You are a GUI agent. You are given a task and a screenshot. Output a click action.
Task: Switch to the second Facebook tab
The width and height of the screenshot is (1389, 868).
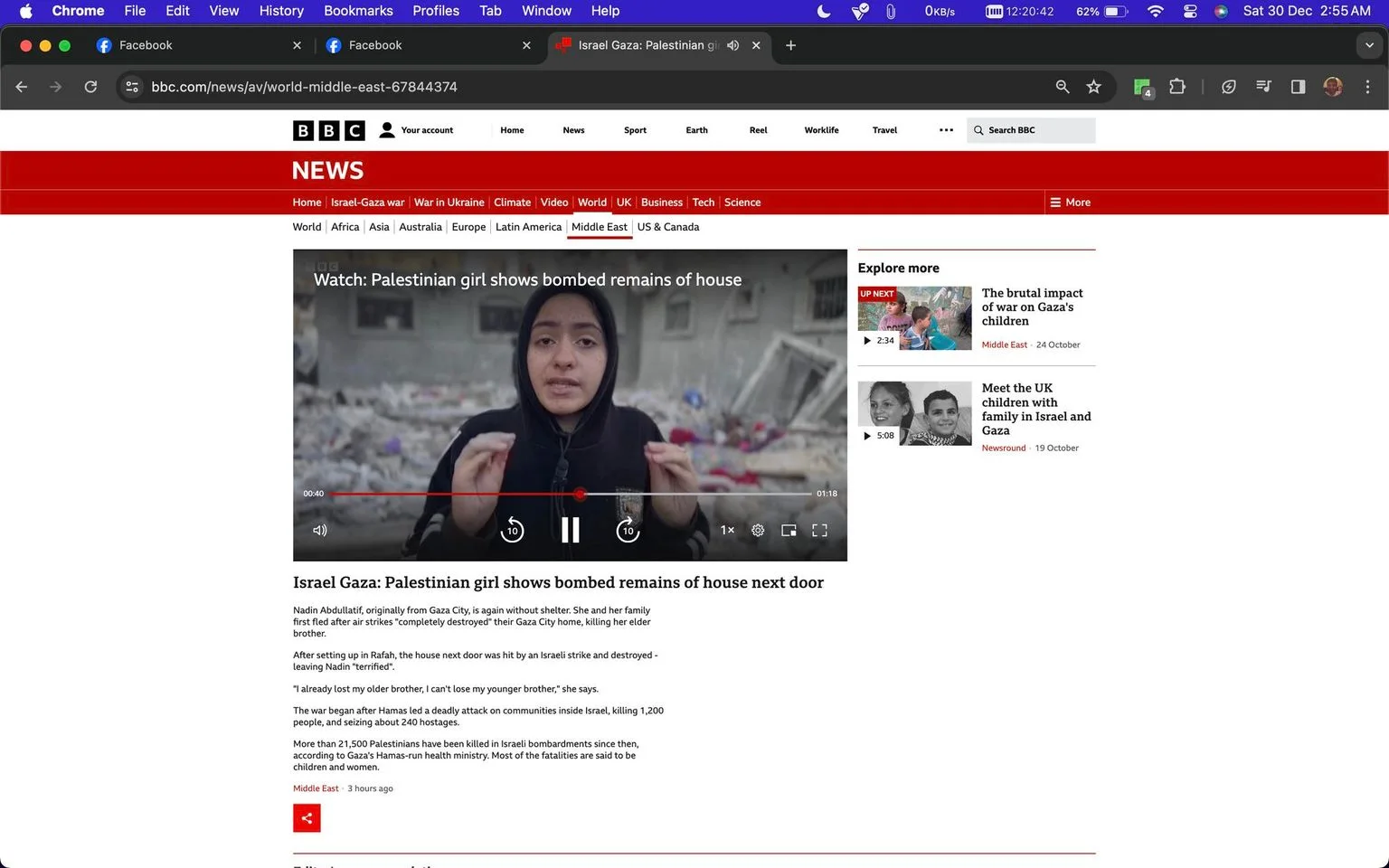pyautogui.click(x=429, y=45)
